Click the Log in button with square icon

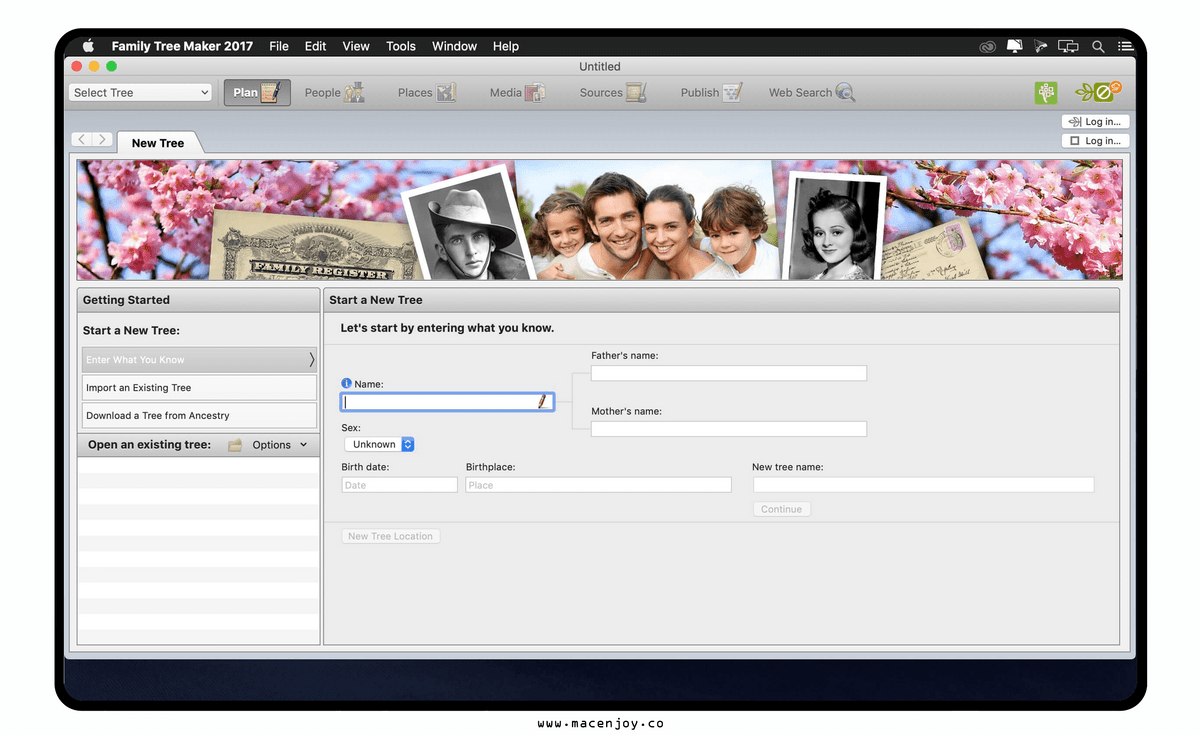1095,141
